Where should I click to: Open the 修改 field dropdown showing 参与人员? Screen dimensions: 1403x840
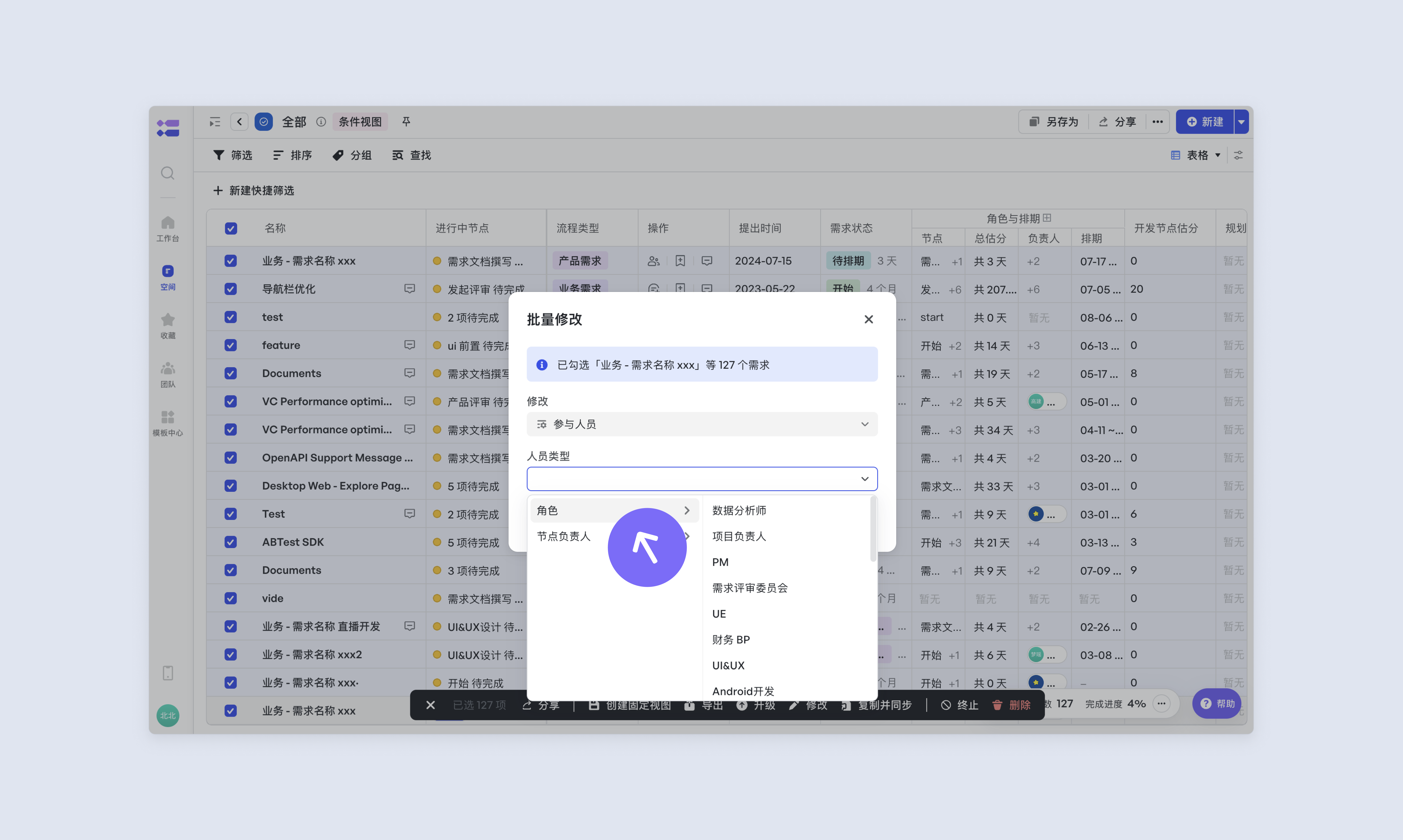tap(702, 424)
